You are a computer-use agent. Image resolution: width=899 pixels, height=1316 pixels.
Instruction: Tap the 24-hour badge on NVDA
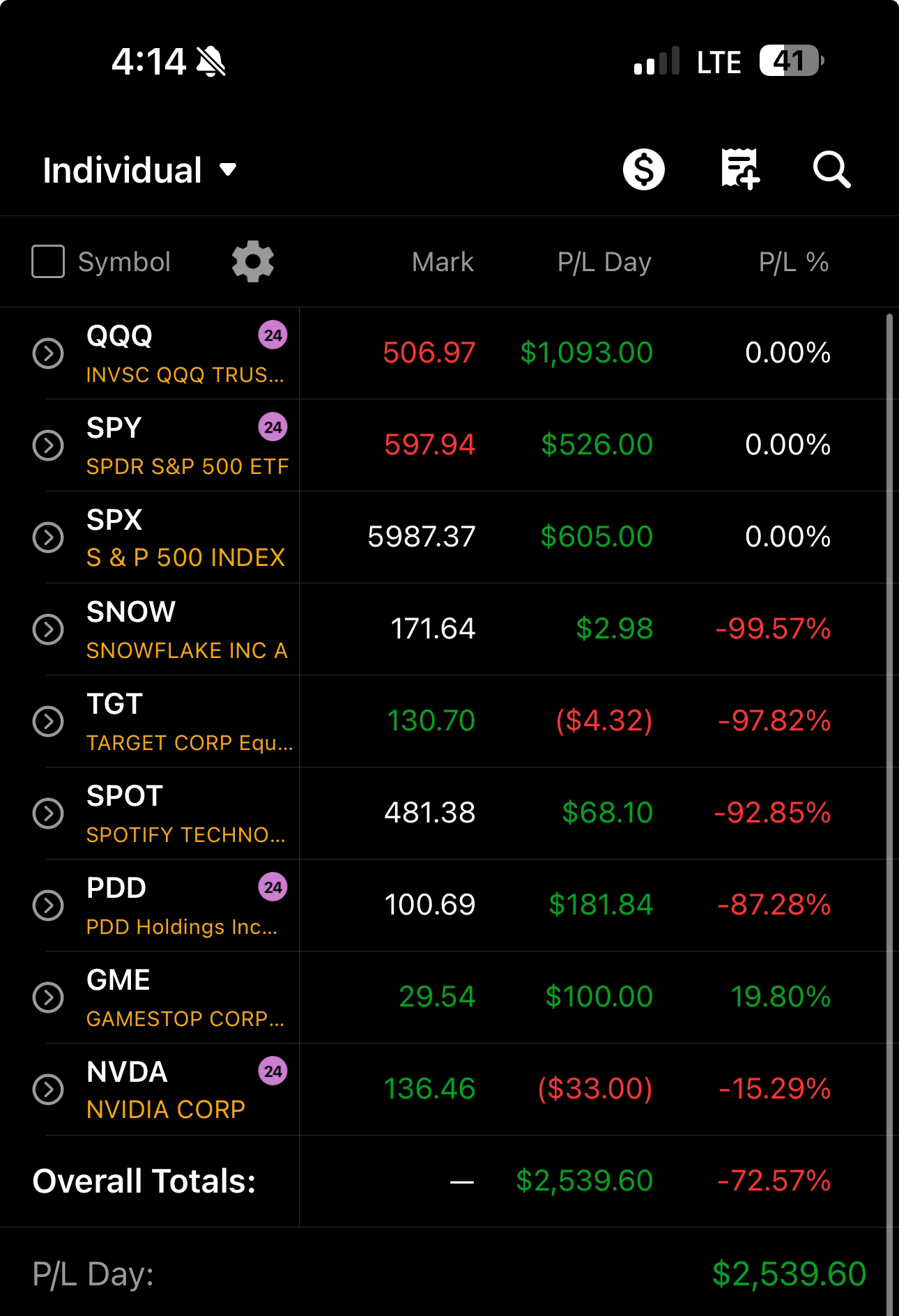[272, 1071]
